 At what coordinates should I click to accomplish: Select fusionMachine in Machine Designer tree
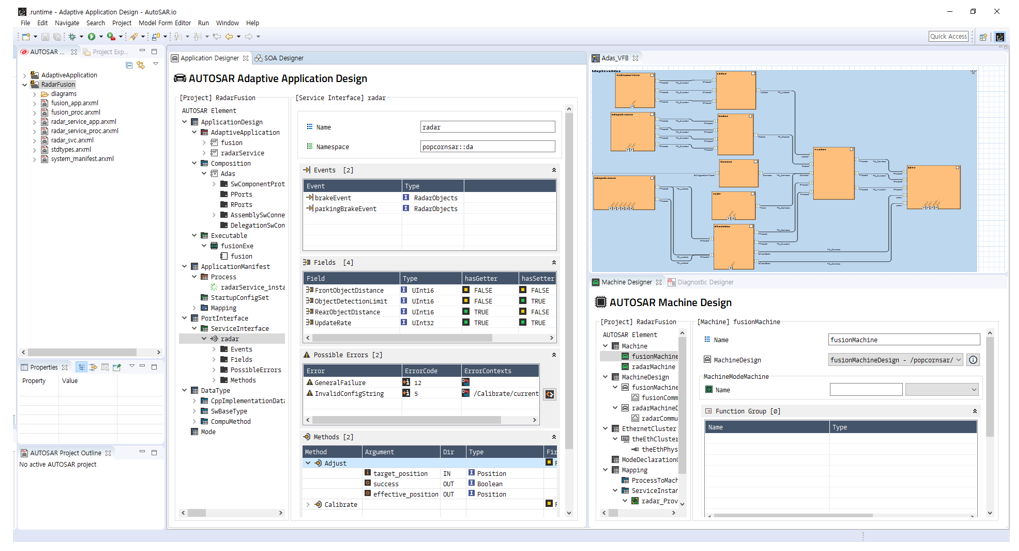654,356
